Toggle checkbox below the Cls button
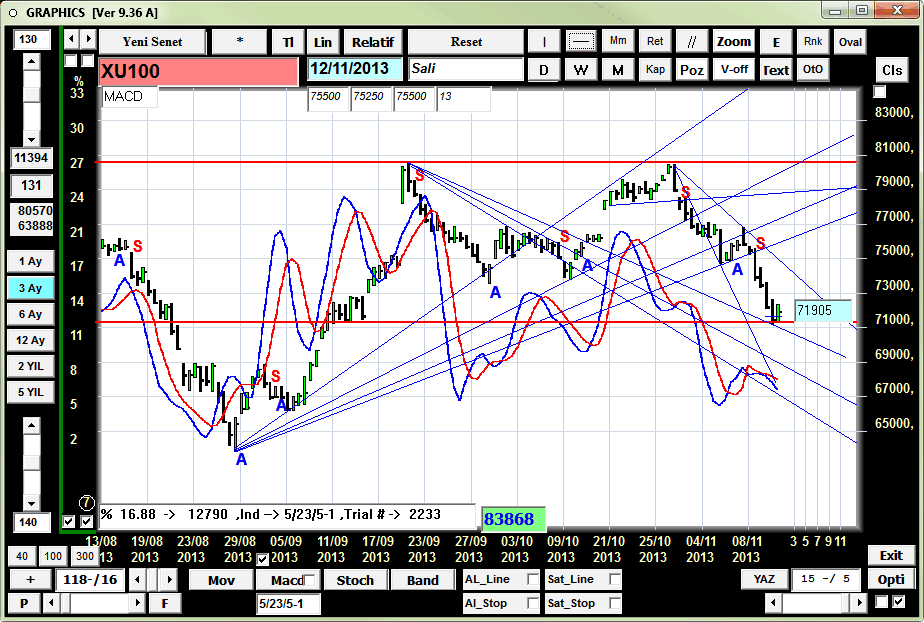The width and height of the screenshot is (924, 622). coord(880,92)
